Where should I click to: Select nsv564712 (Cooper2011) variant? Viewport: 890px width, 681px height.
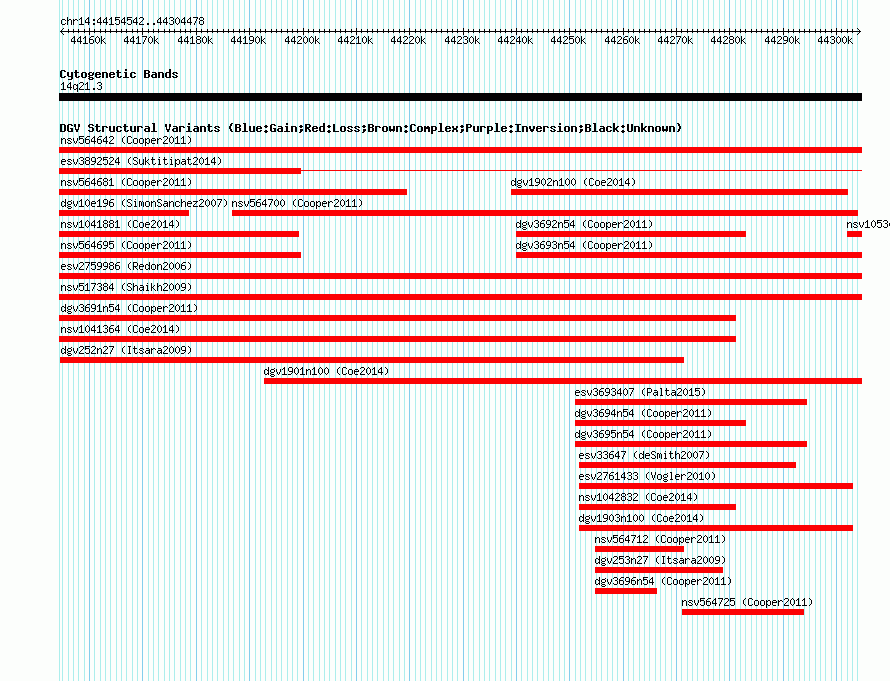click(x=660, y=539)
